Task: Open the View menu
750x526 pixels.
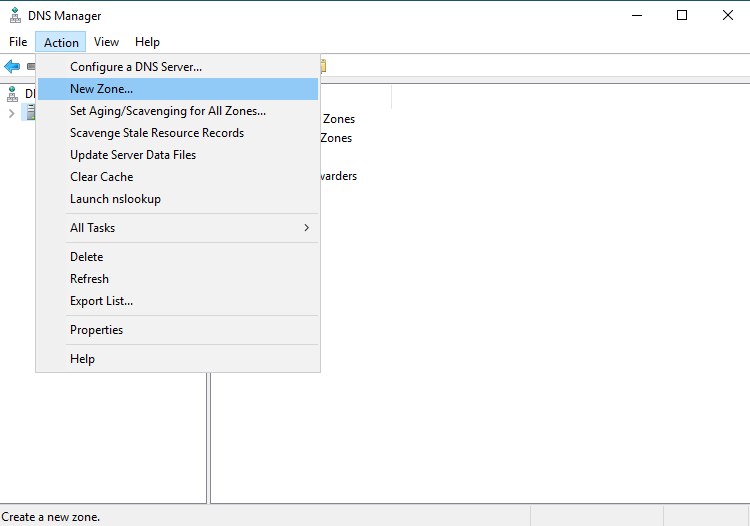Action: pyautogui.click(x=106, y=42)
